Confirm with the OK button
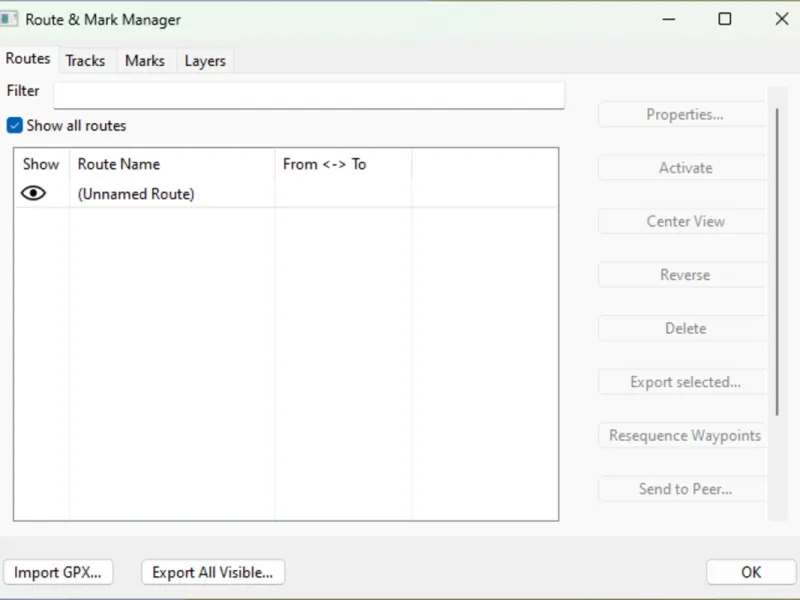 pos(751,572)
